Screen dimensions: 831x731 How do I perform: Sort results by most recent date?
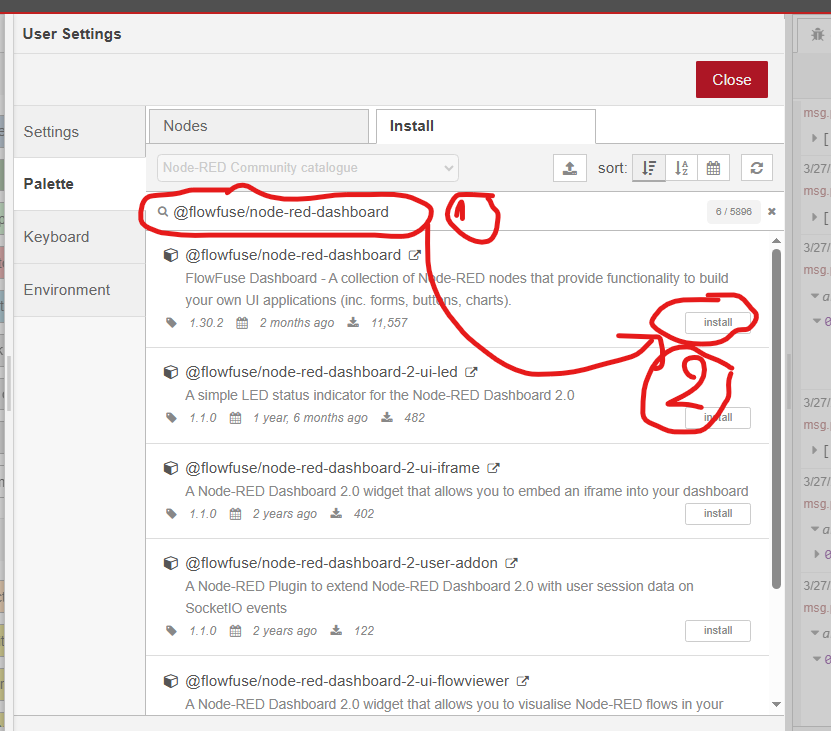(713, 168)
